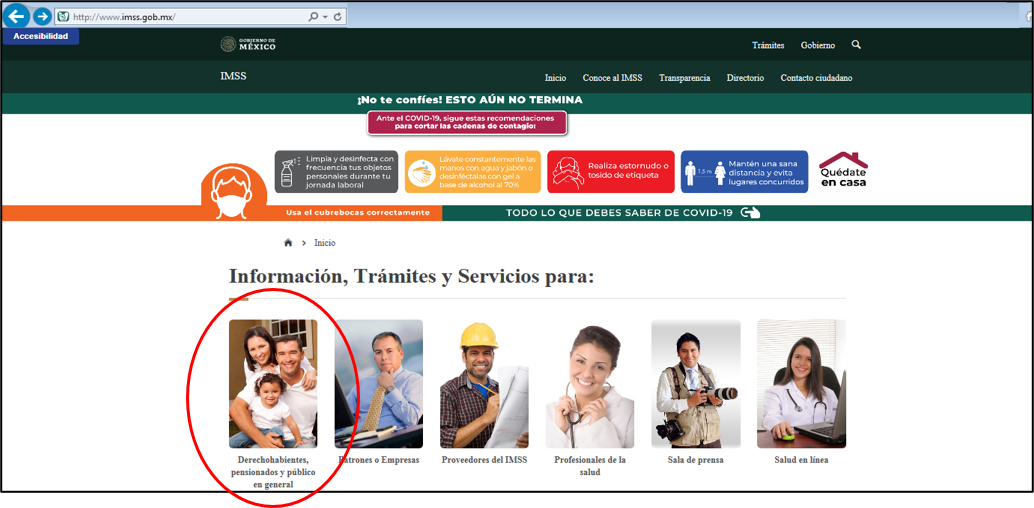Click the Inicio breadcrumb text
This screenshot has height=508, width=1034.
coord(324,243)
